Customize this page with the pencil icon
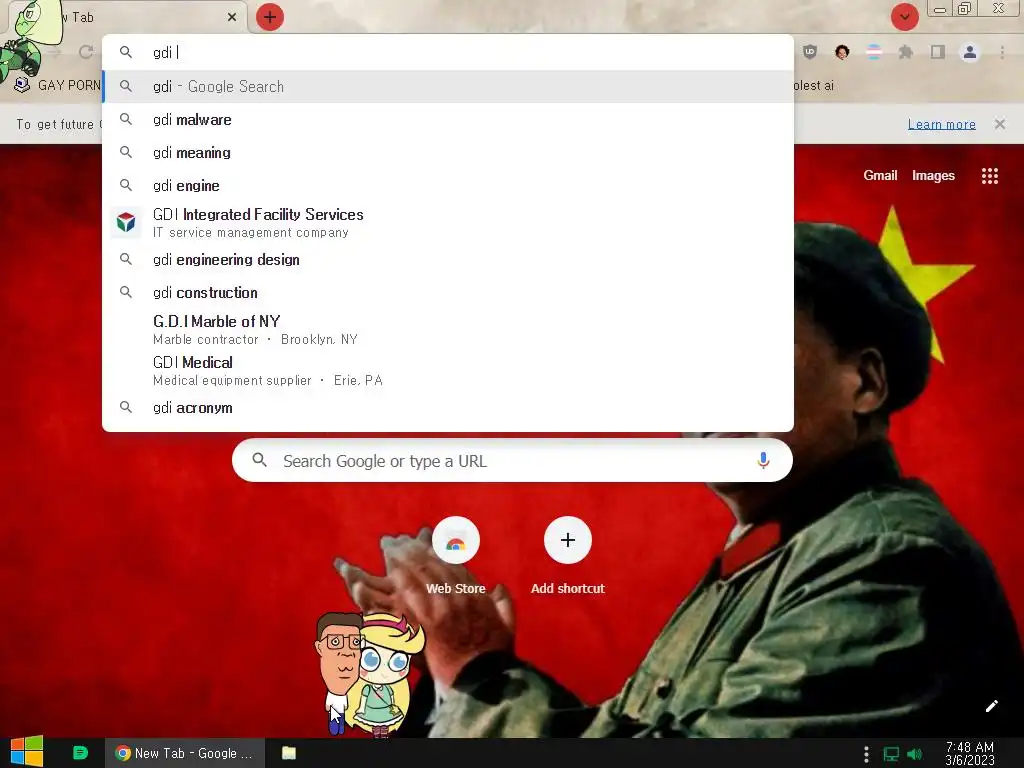Image resolution: width=1024 pixels, height=768 pixels. (991, 706)
